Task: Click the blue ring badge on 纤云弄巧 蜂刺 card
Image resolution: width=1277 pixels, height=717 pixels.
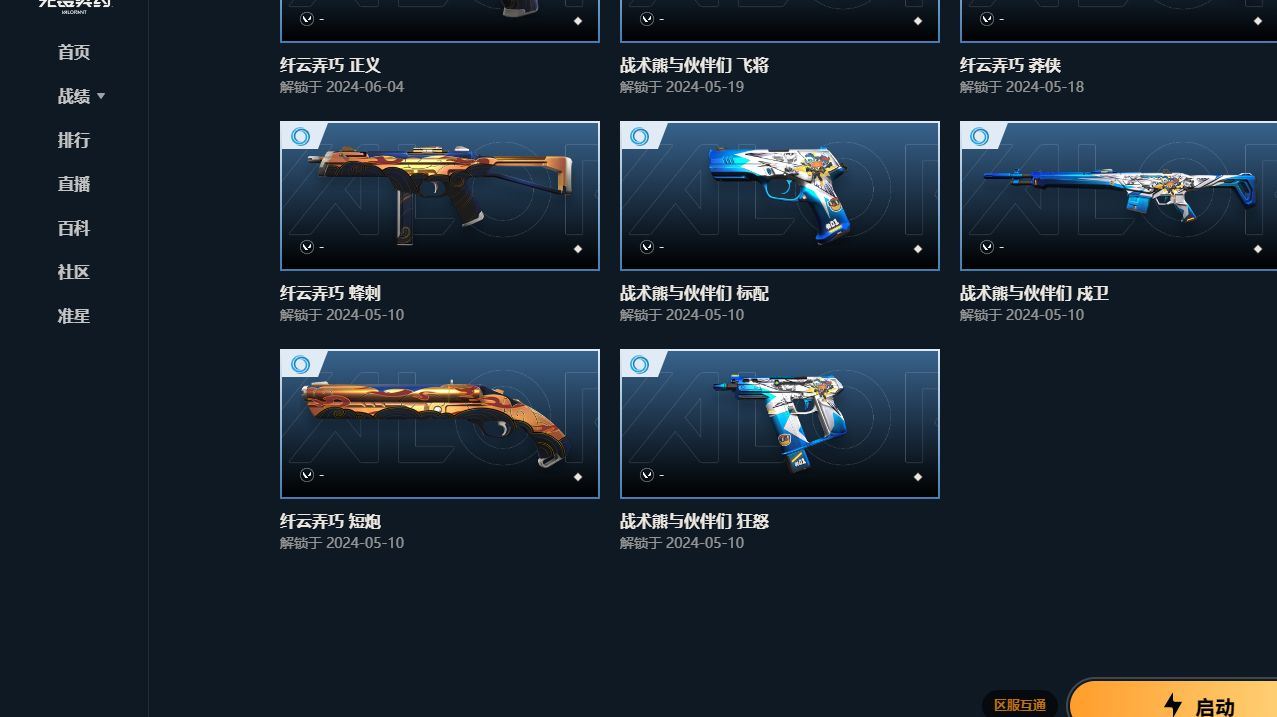Action: [x=300, y=136]
